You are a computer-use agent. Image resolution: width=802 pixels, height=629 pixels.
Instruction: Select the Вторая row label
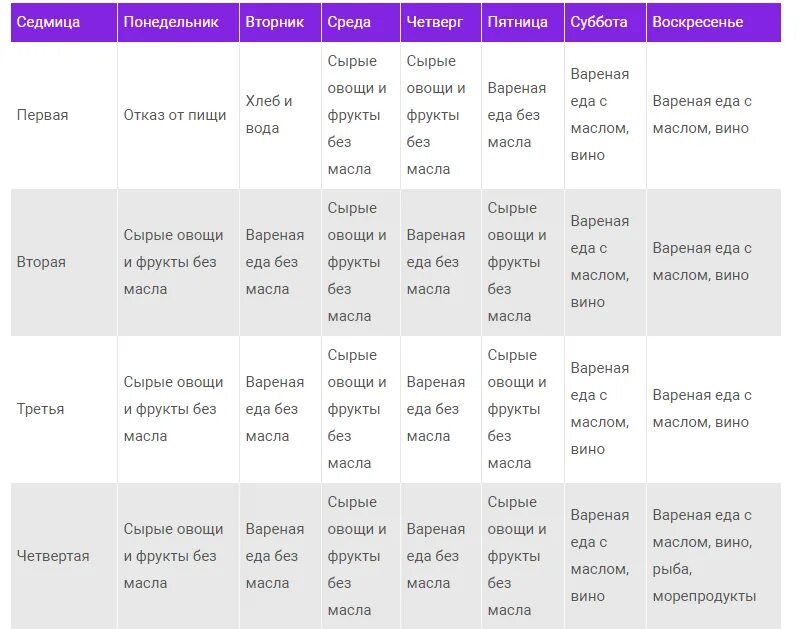click(64, 262)
